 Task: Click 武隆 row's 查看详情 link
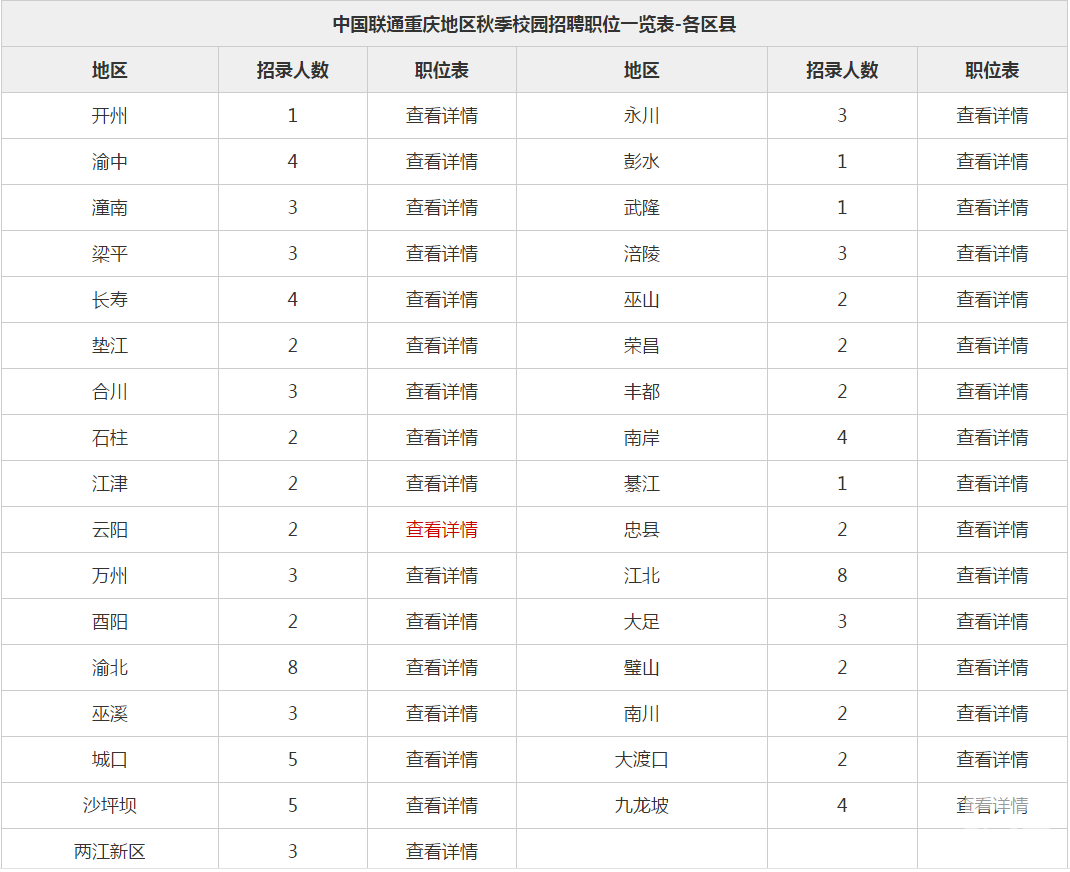point(992,207)
